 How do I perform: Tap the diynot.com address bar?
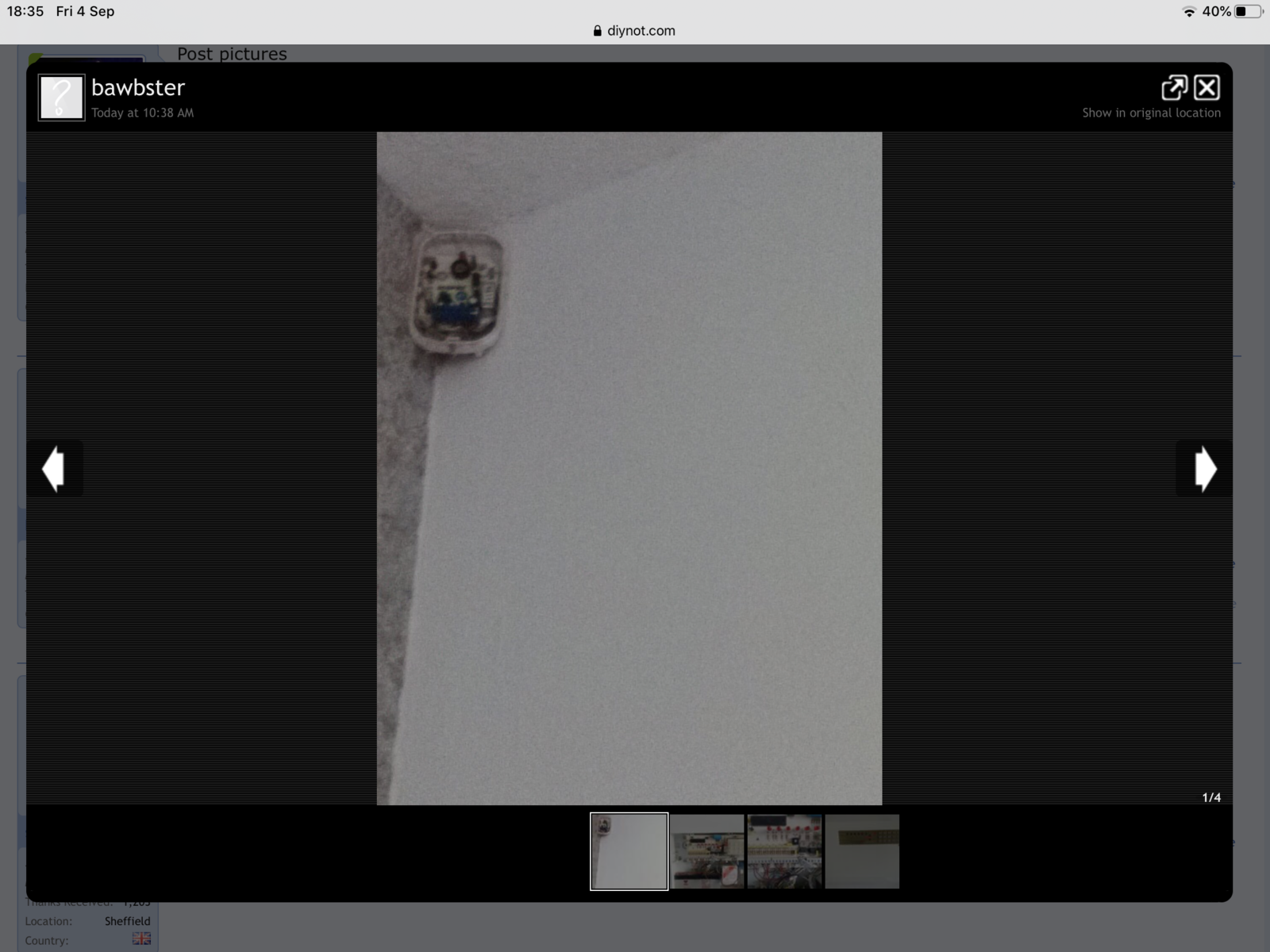tap(641, 31)
